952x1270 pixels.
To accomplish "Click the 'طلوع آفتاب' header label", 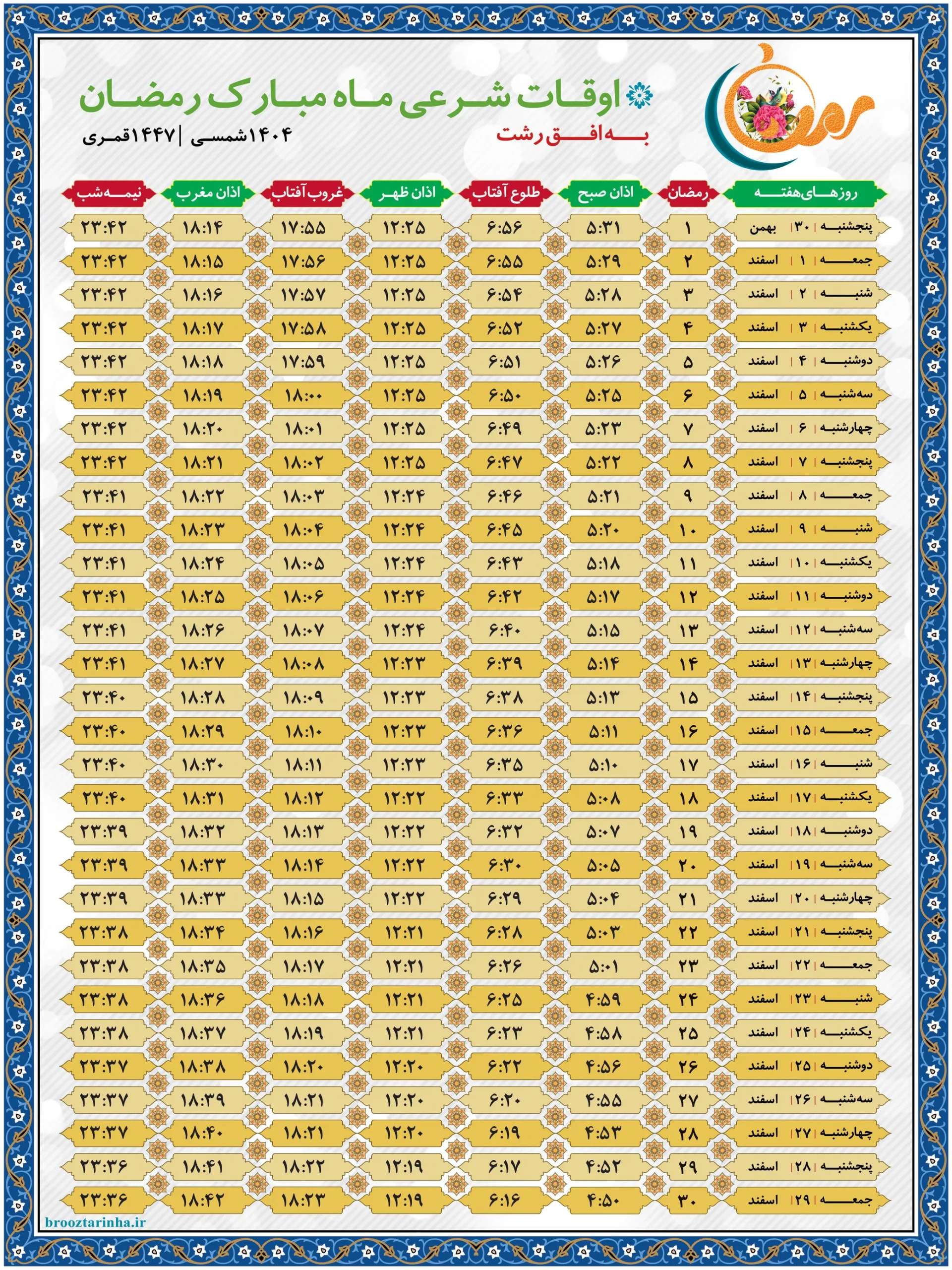I will point(506,193).
